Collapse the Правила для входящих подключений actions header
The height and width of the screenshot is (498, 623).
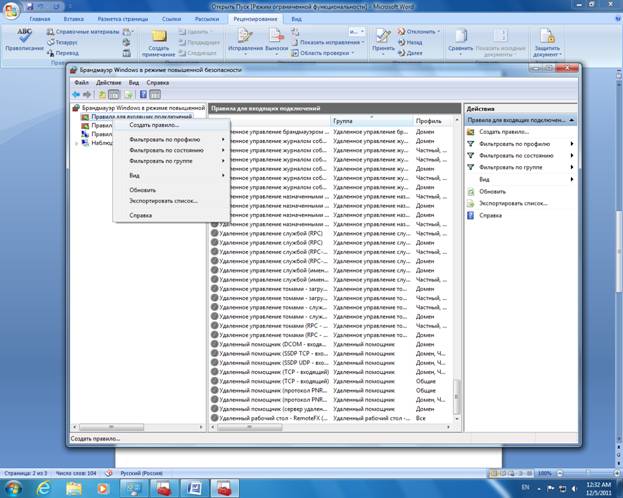pos(572,120)
